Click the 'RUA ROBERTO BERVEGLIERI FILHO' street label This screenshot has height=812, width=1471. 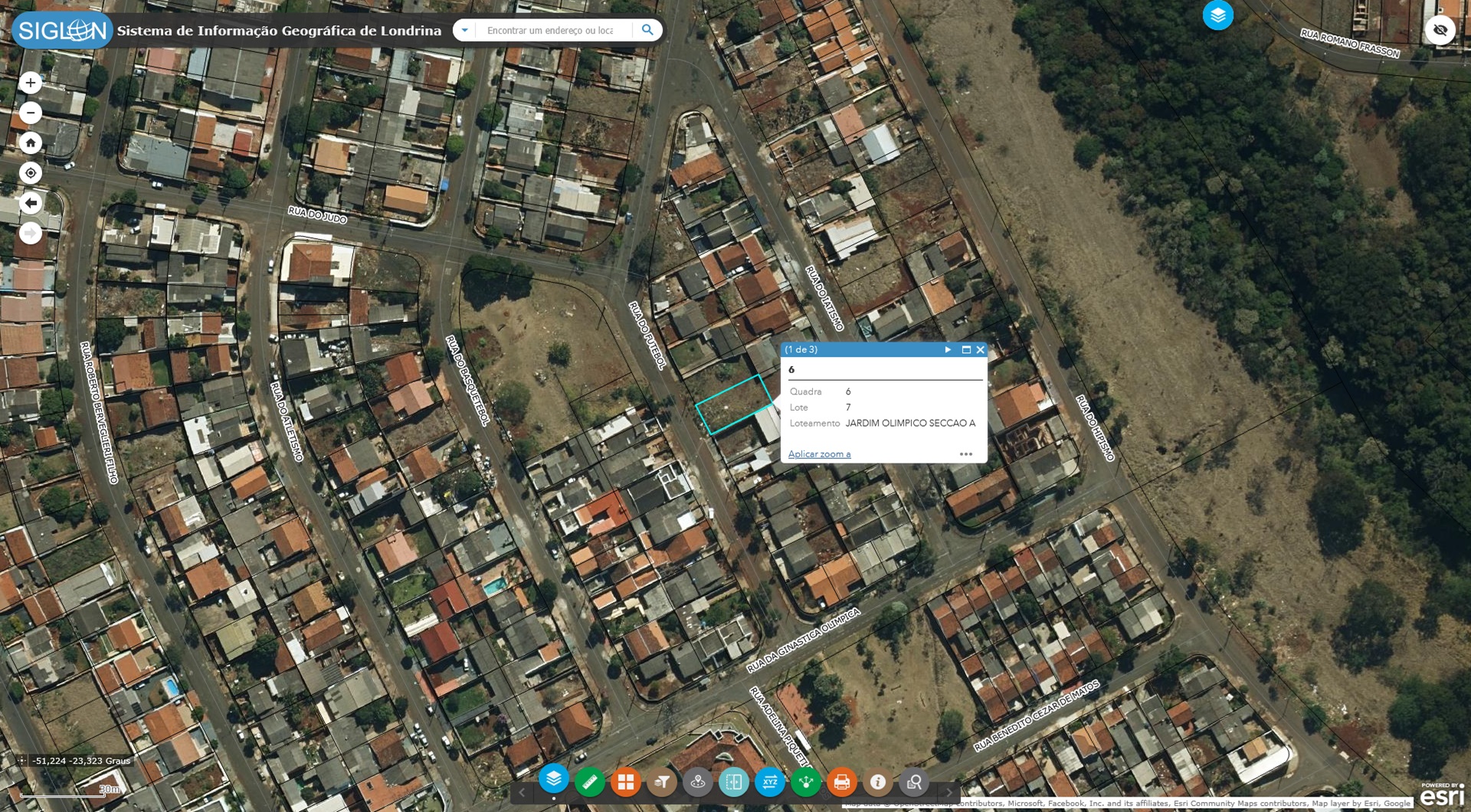pos(100,413)
